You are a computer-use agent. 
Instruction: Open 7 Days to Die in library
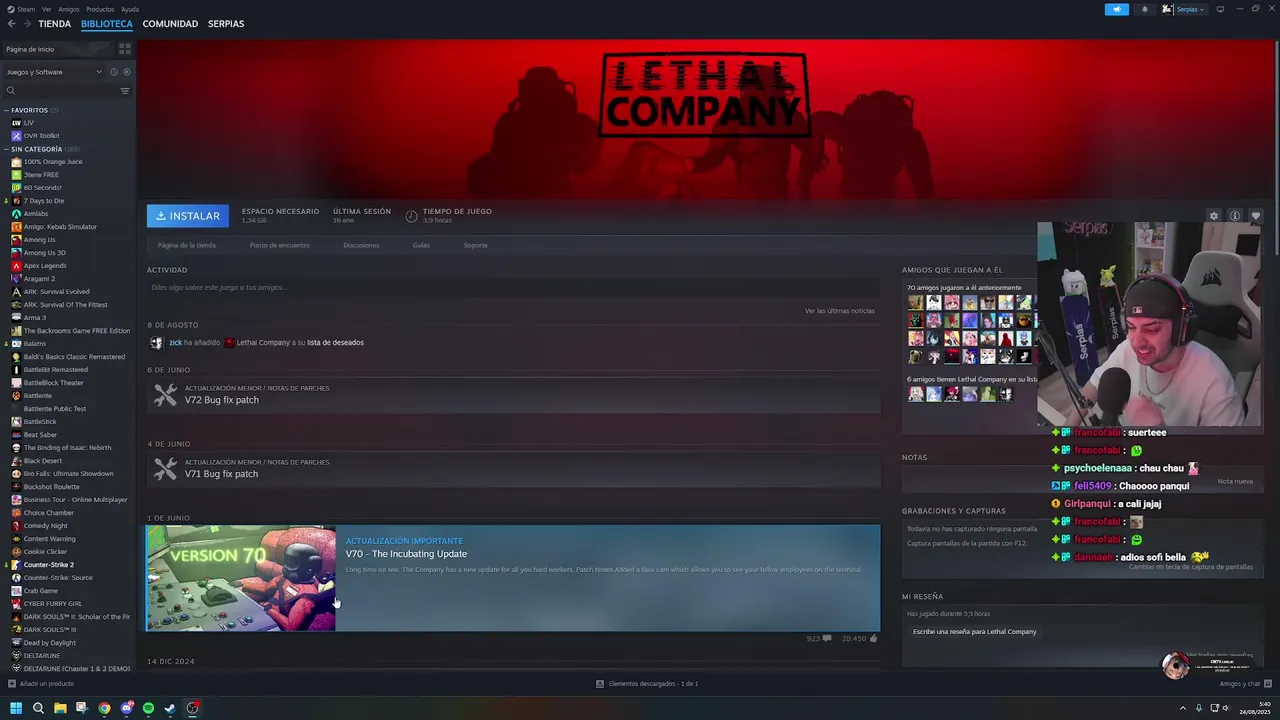point(44,200)
